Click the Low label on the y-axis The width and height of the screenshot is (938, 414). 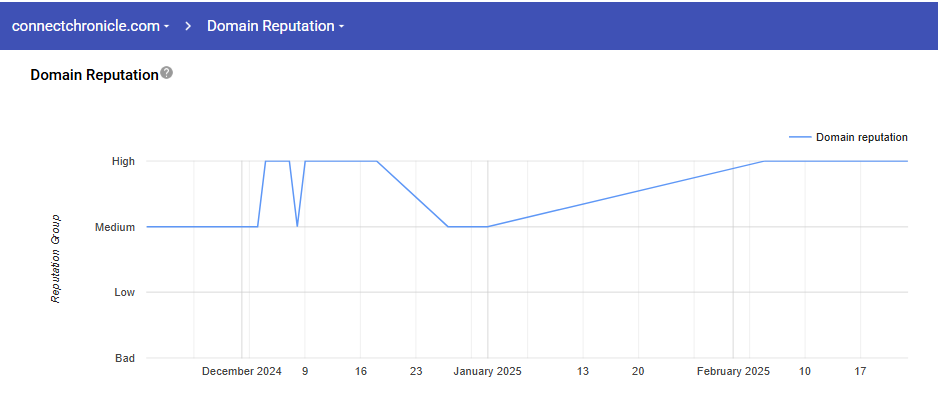(124, 292)
